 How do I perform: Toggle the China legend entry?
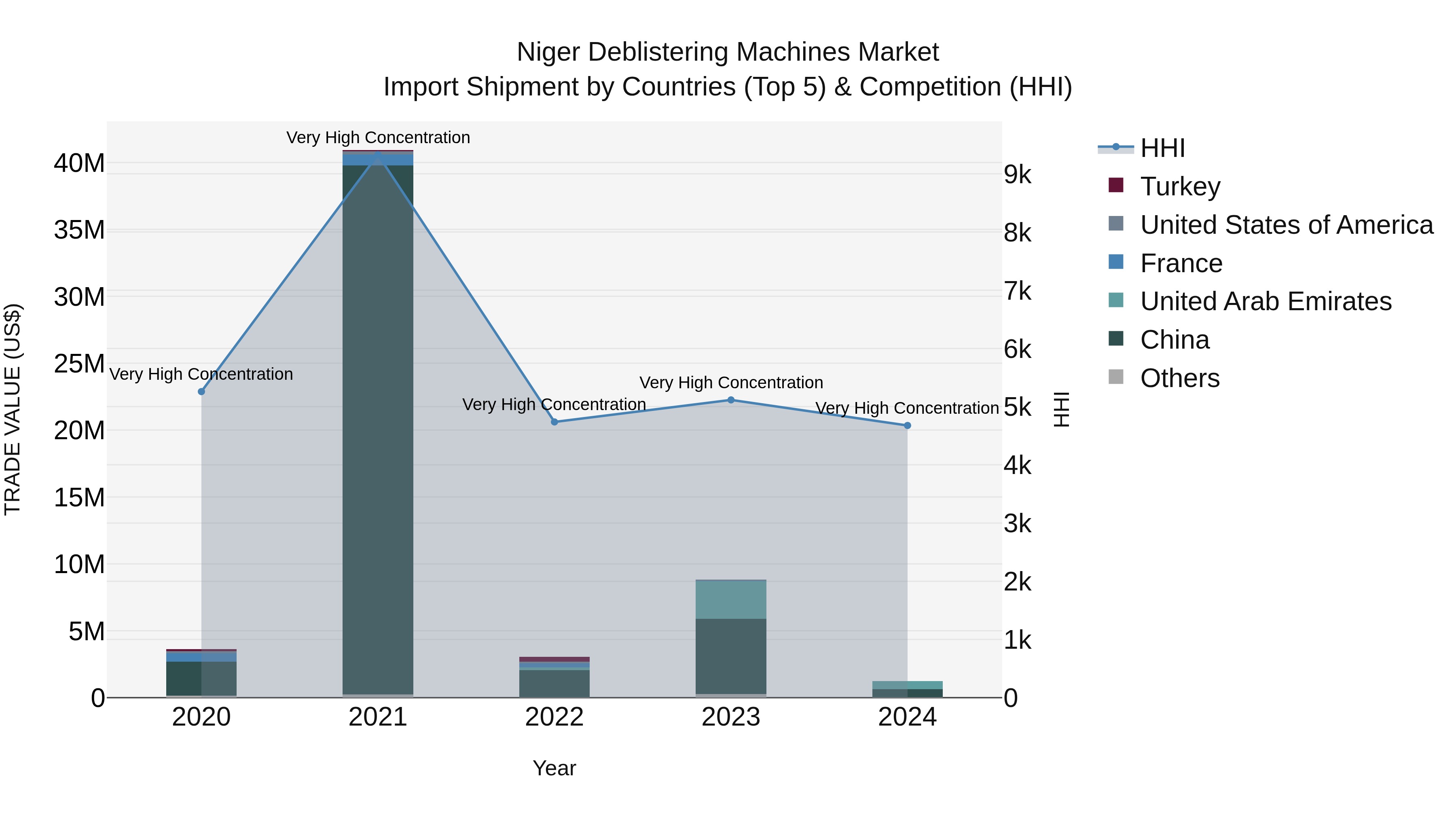[x=1159, y=339]
